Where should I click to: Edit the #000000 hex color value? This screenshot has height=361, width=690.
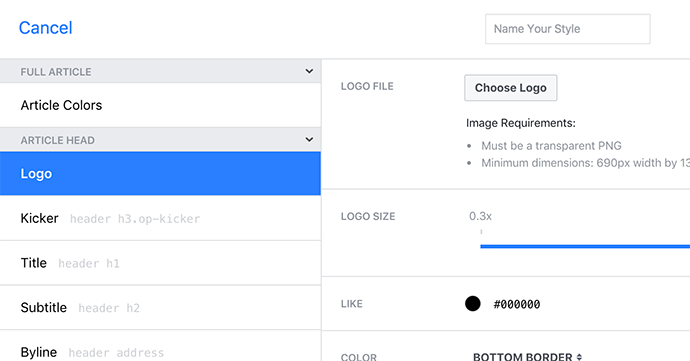517,304
